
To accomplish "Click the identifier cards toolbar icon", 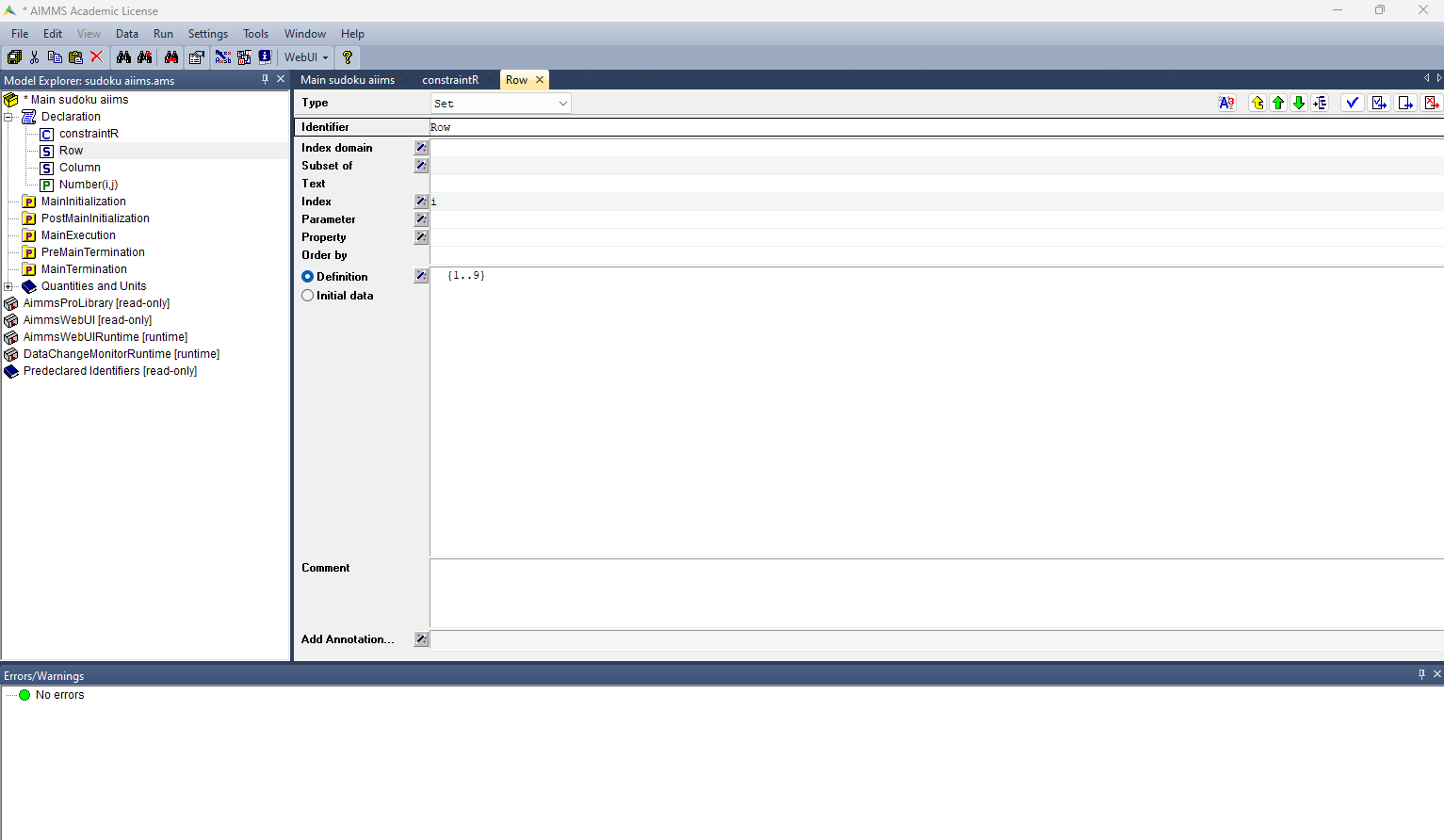I will 244,57.
